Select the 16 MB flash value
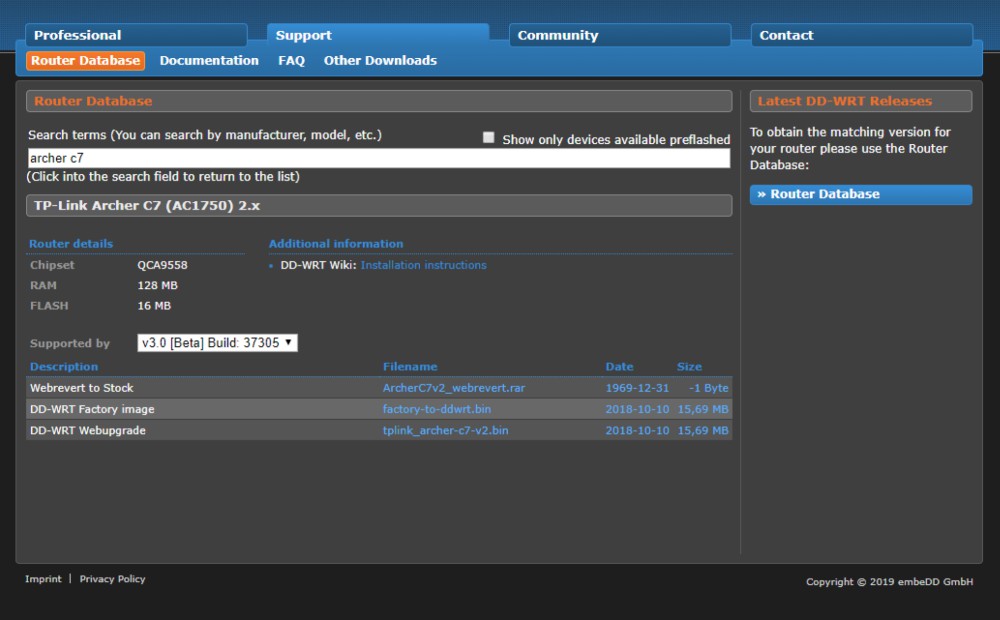Screen dimensions: 1000x620 [154, 306]
